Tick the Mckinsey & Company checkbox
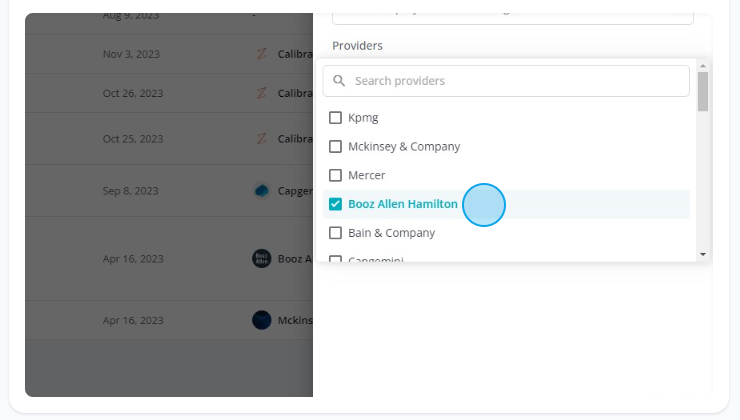Viewport: 740px width, 420px height. (x=335, y=146)
